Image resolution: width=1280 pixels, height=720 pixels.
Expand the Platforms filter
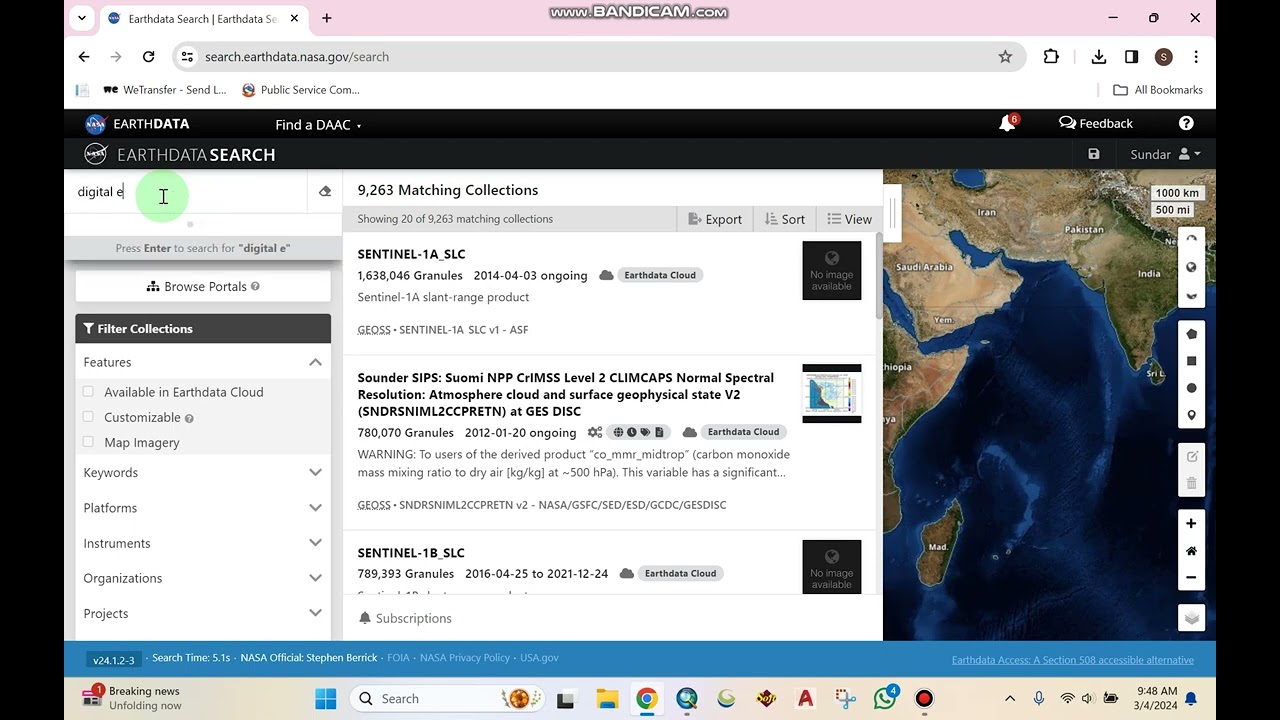(x=203, y=508)
